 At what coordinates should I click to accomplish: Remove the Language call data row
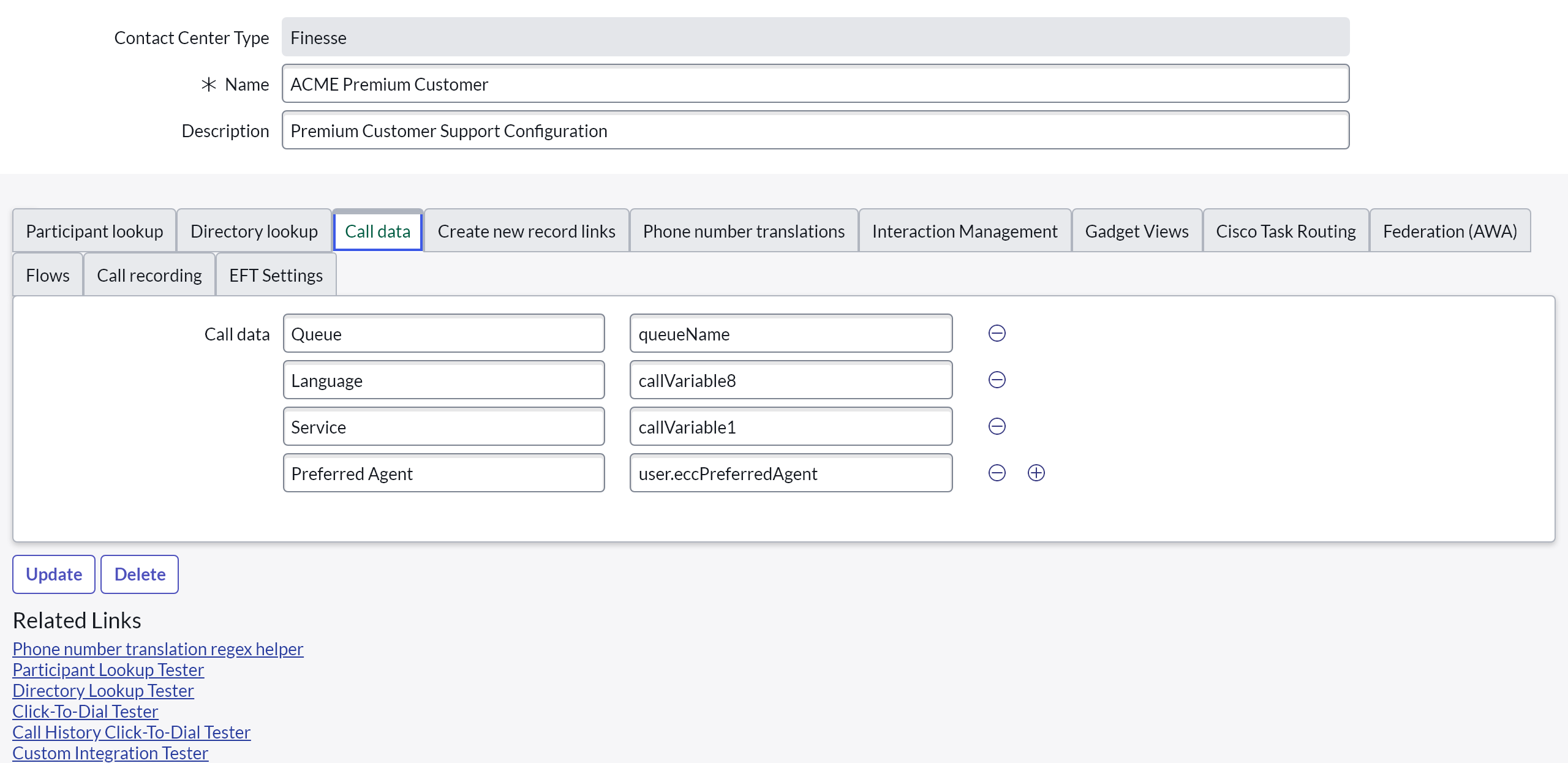tap(997, 380)
